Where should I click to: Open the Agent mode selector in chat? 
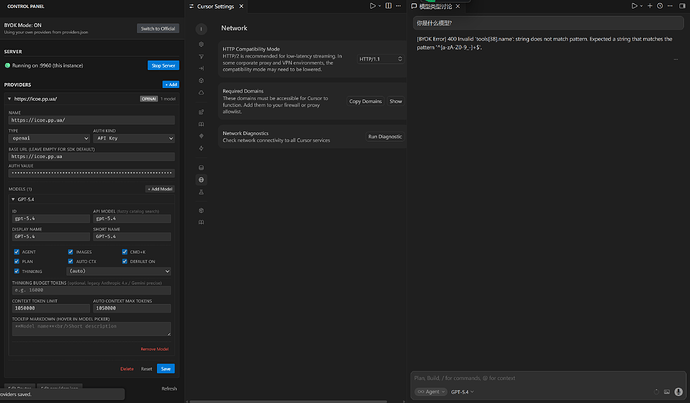(431, 392)
